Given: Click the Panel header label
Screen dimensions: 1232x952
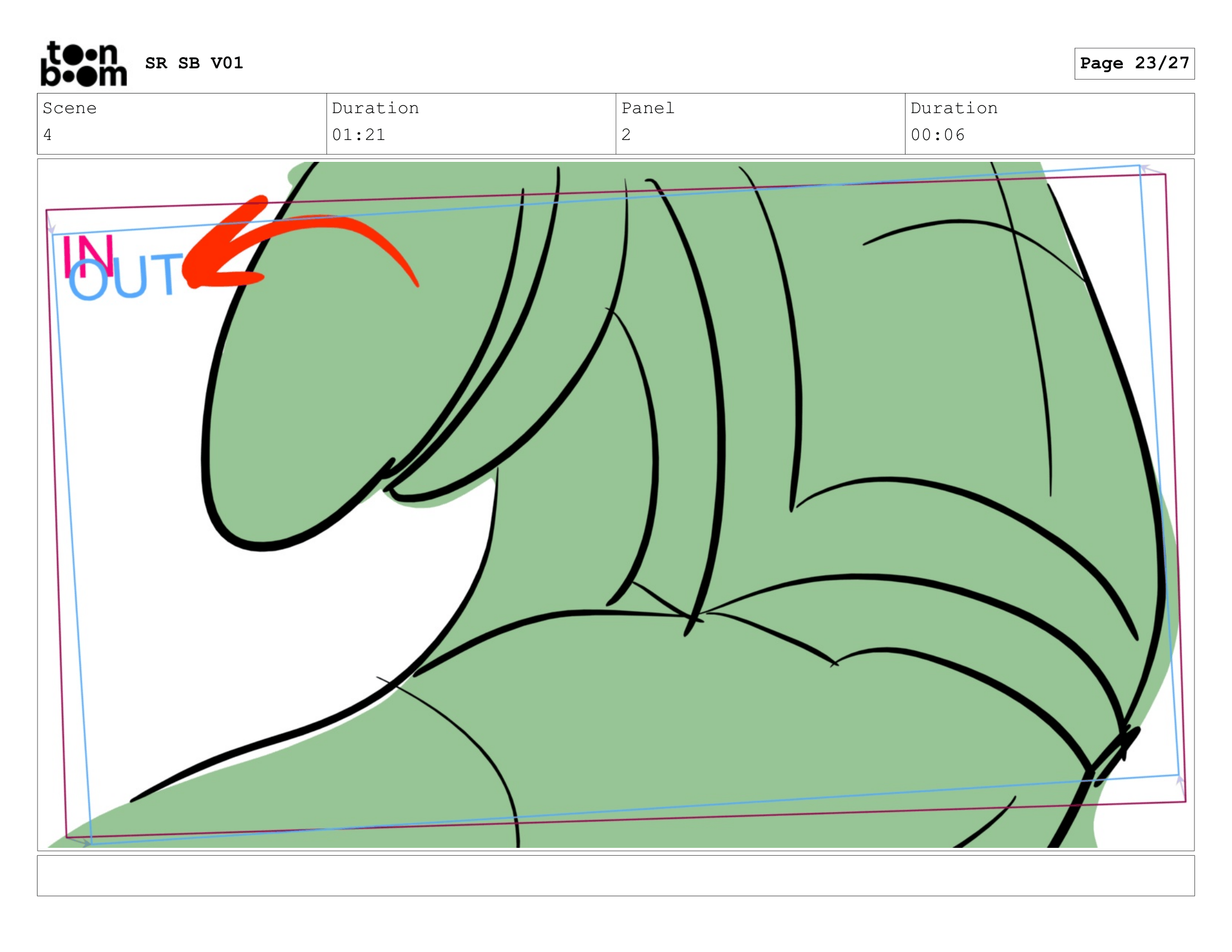Looking at the screenshot, I should (x=647, y=108).
